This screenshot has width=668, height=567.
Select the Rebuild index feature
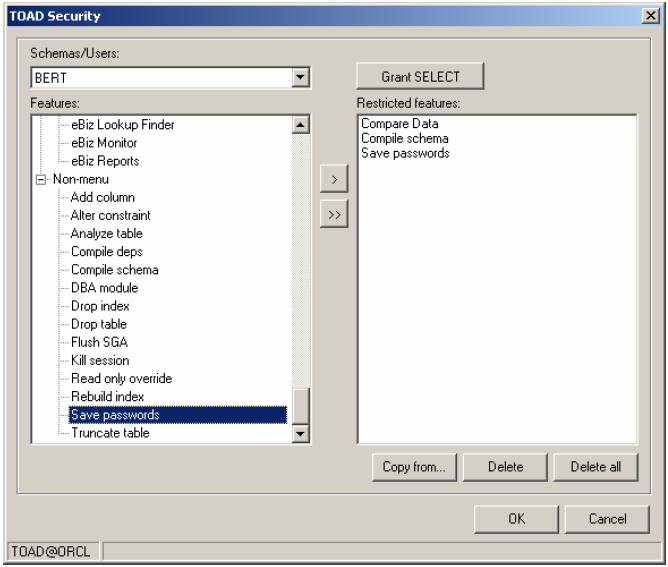pos(107,397)
